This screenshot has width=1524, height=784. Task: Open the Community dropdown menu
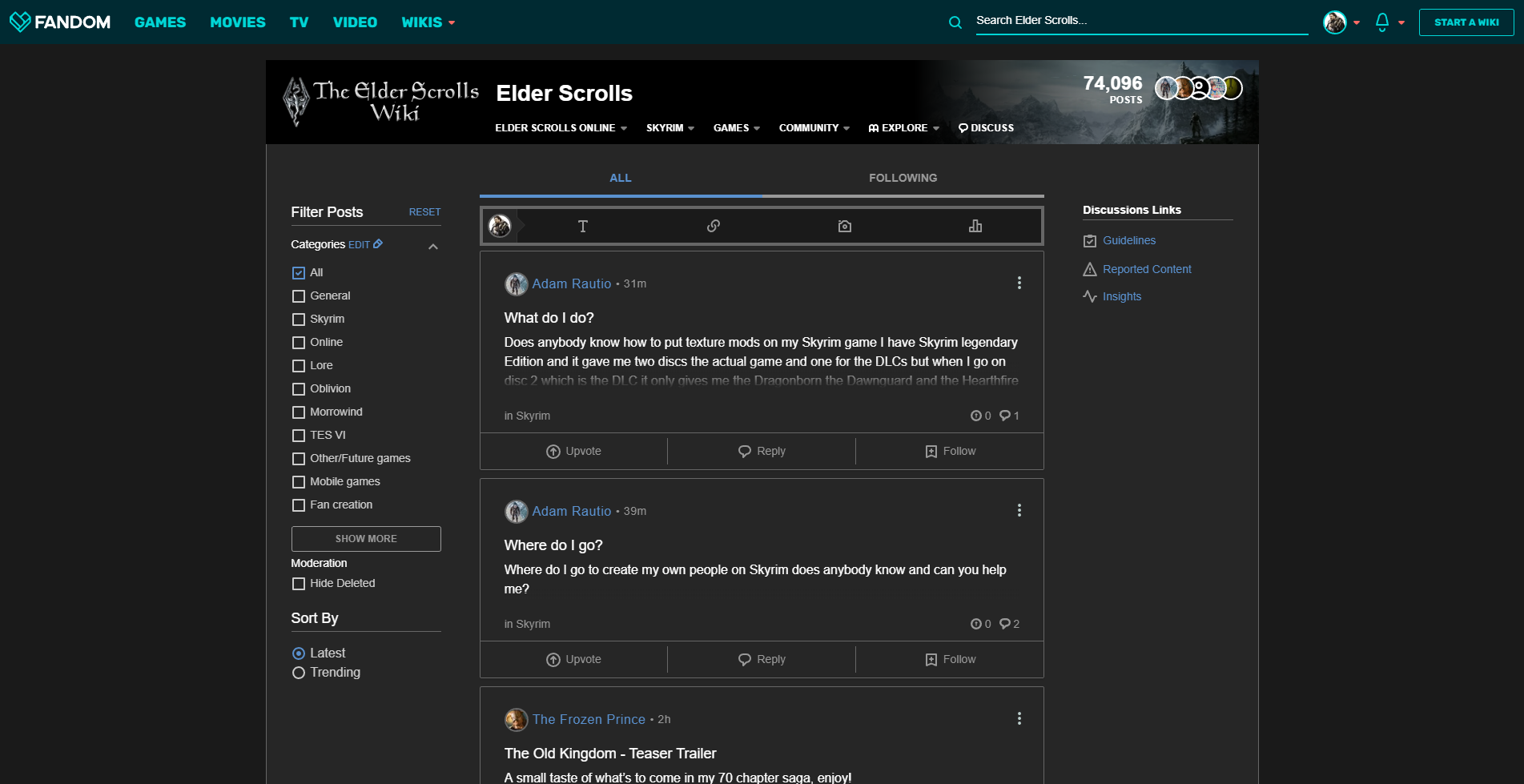coord(814,128)
